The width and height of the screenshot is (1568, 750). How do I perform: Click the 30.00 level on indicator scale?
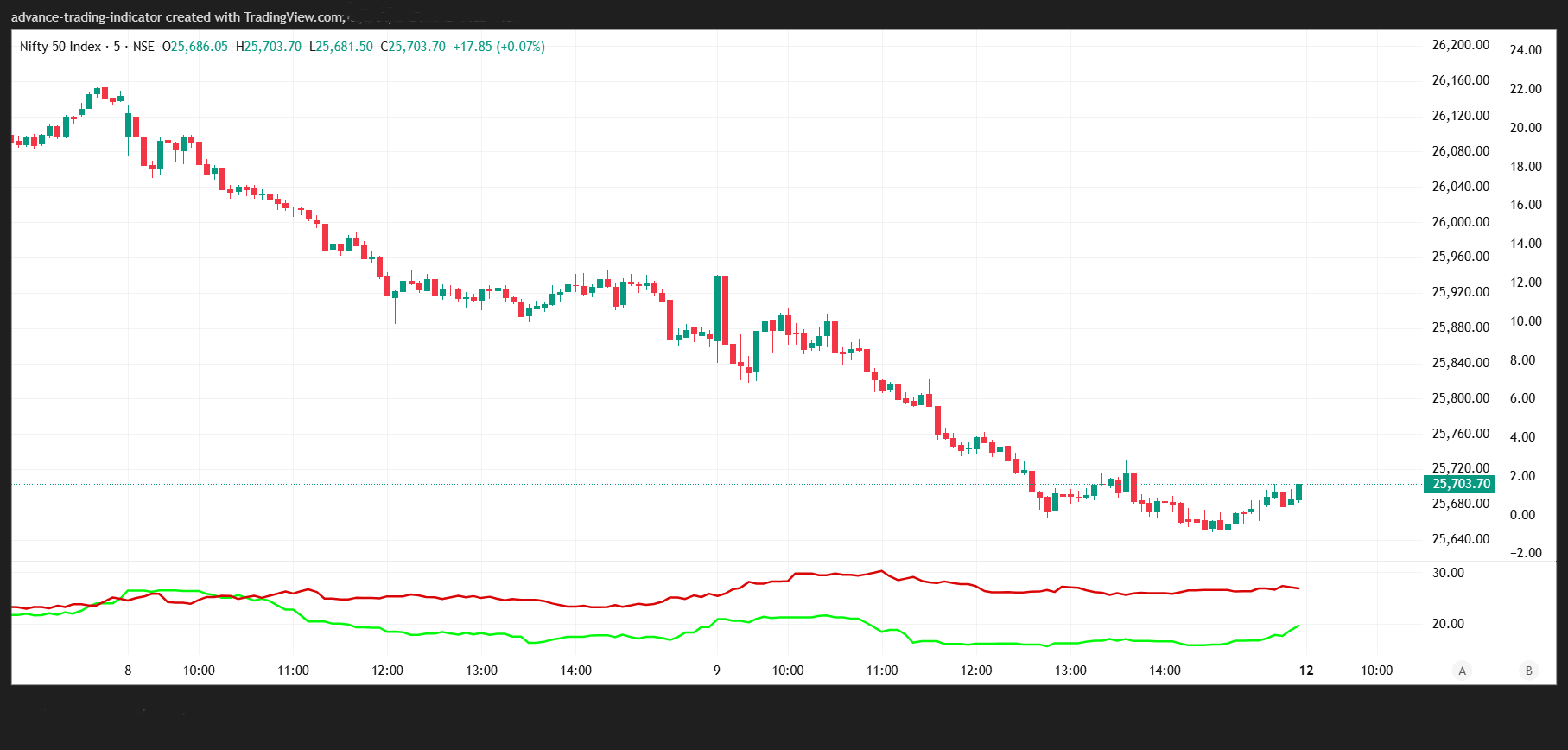(1448, 573)
